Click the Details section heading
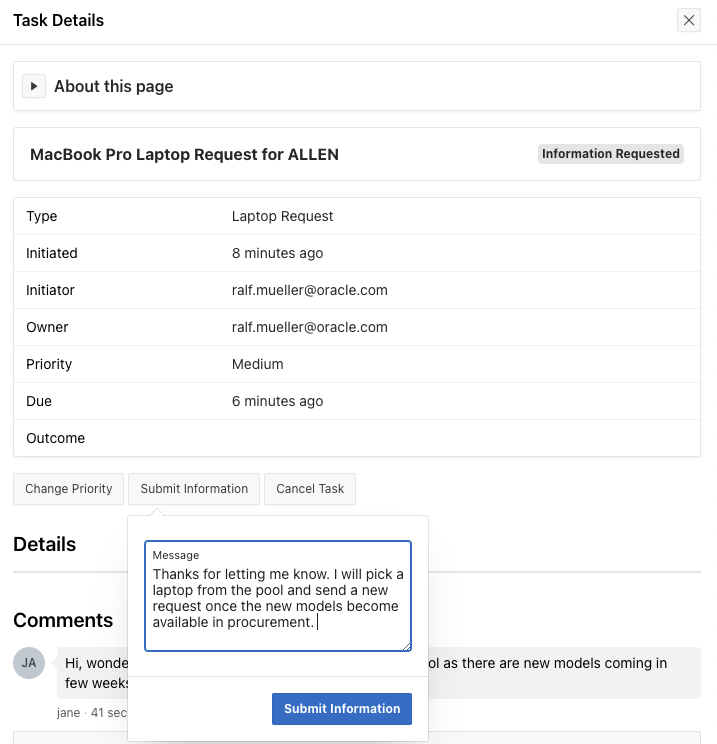Screen dimensions: 717x744 click(44, 544)
